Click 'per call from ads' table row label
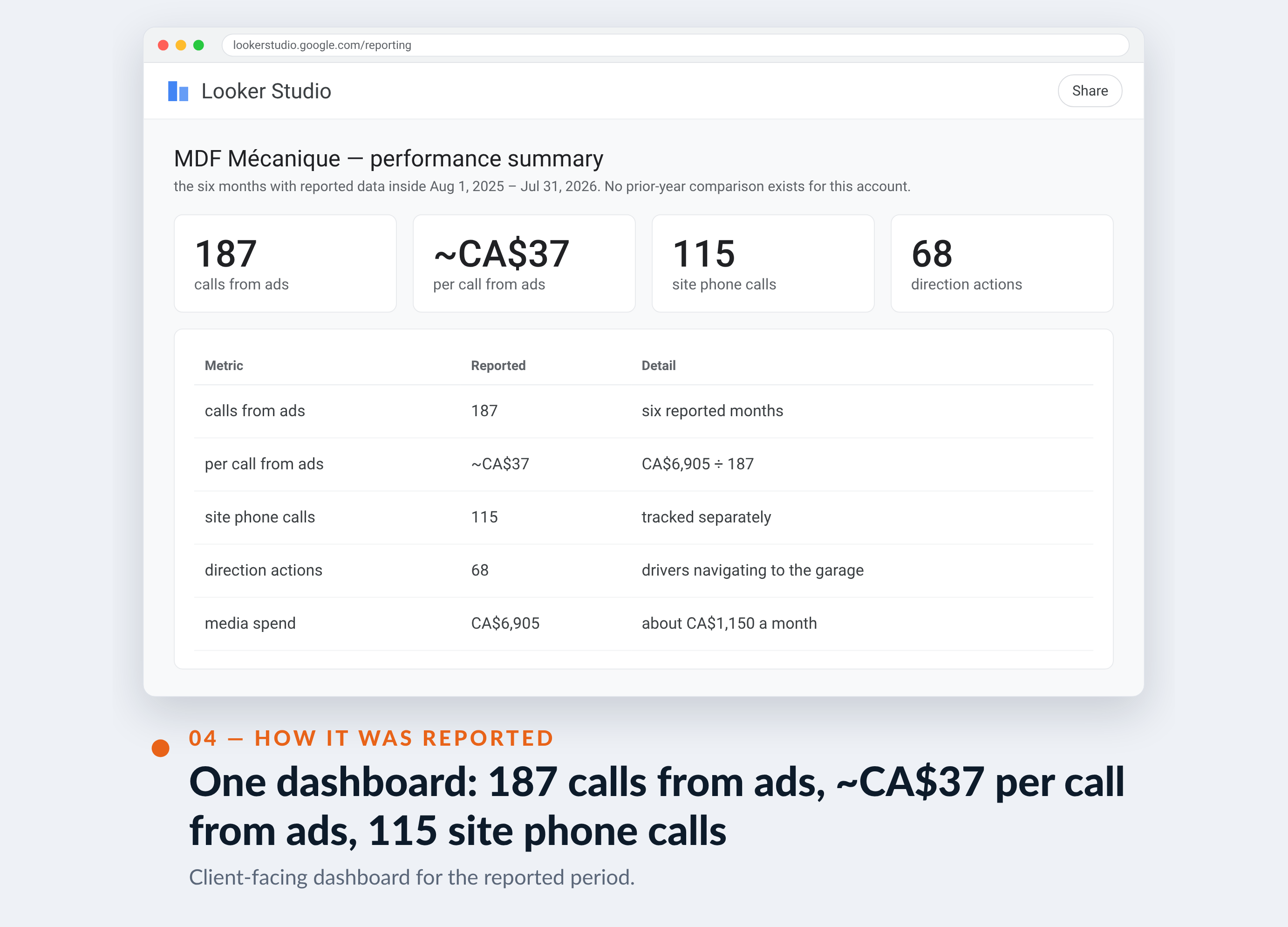This screenshot has height=927, width=1288. pos(264,464)
